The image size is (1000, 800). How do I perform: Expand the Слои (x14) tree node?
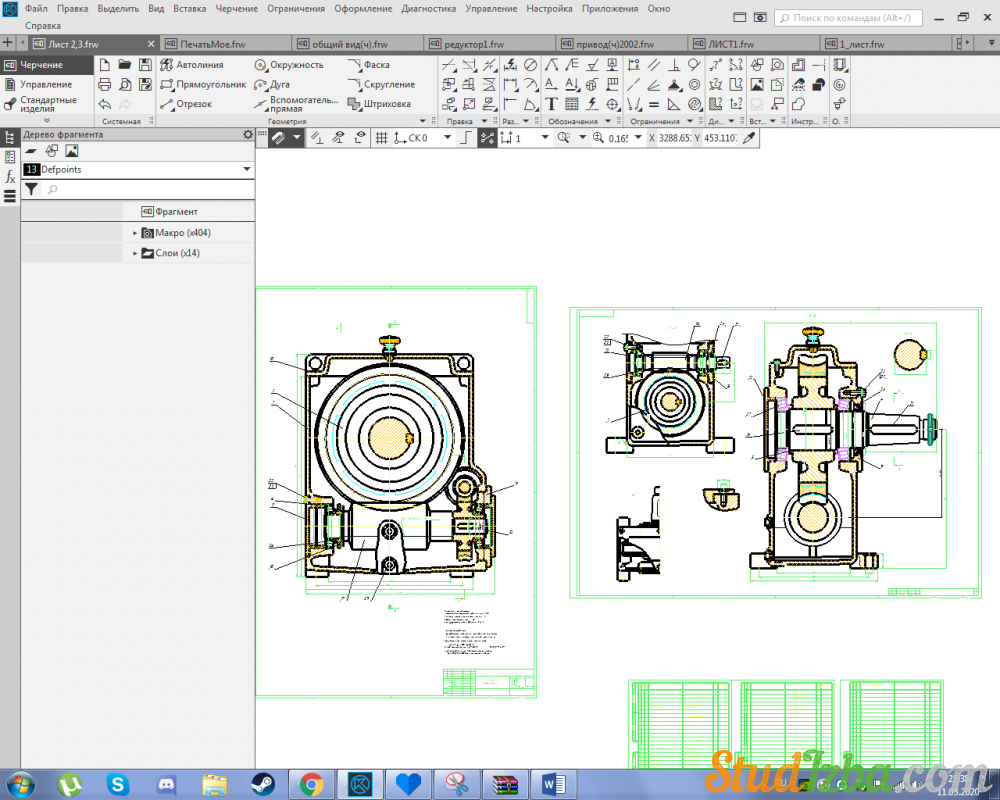tap(135, 254)
